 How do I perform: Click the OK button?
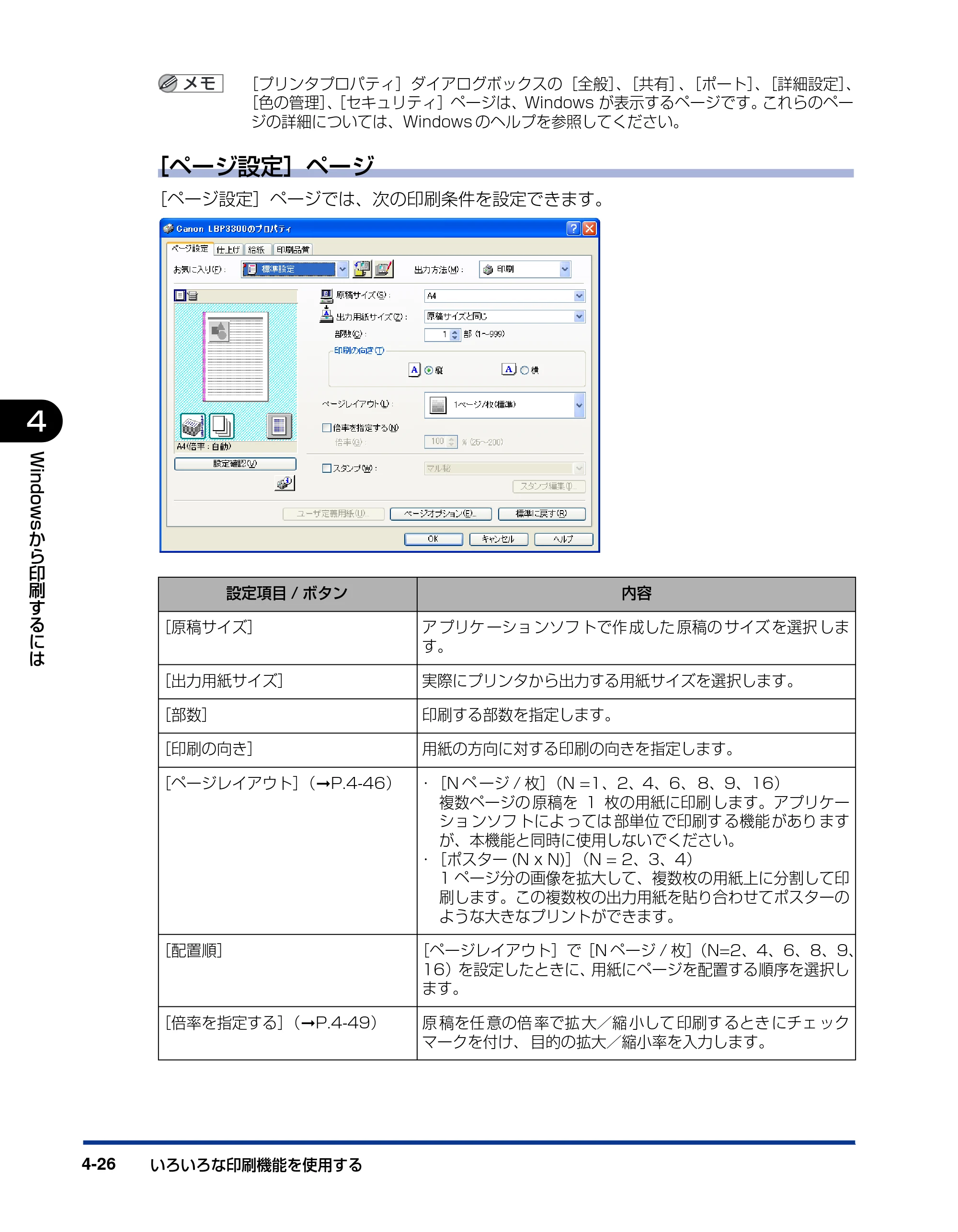coord(433,539)
